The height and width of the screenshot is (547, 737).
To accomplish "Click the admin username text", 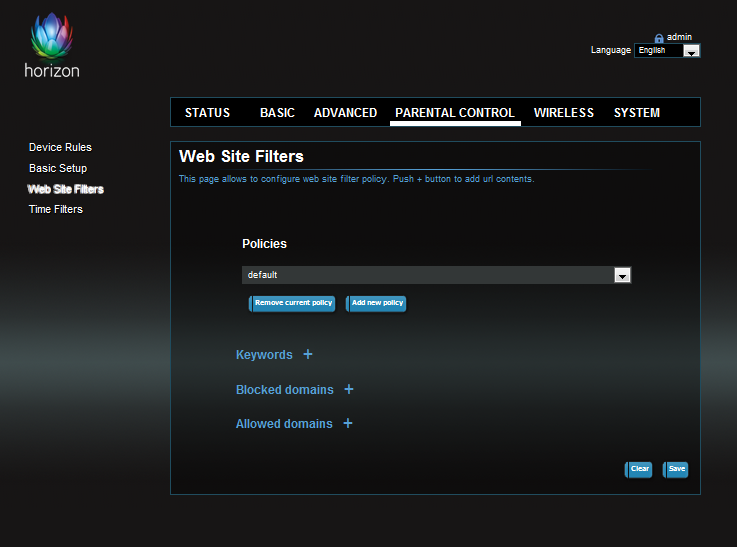I will pyautogui.click(x=679, y=37).
